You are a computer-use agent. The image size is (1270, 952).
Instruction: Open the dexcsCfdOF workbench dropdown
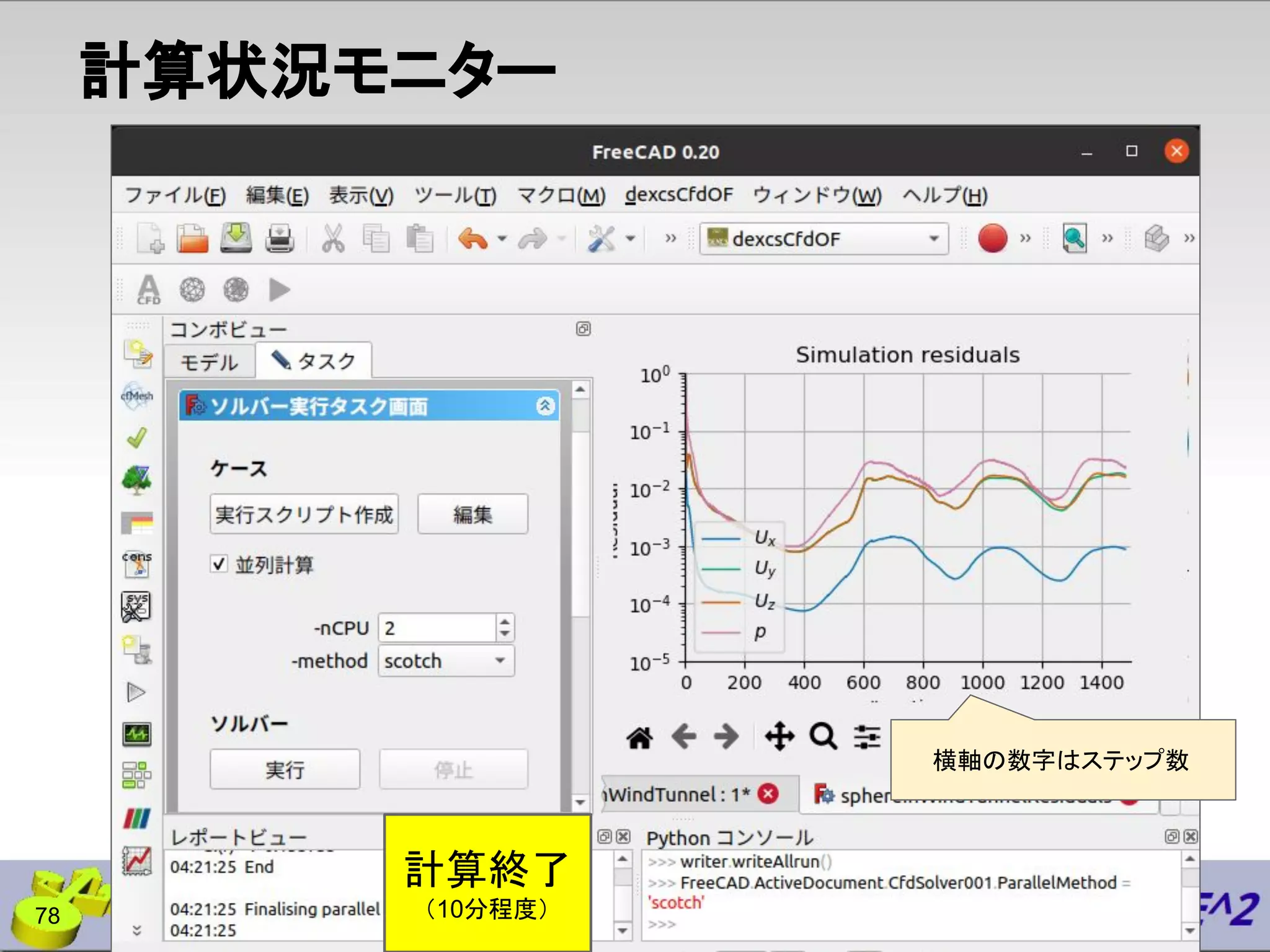824,239
